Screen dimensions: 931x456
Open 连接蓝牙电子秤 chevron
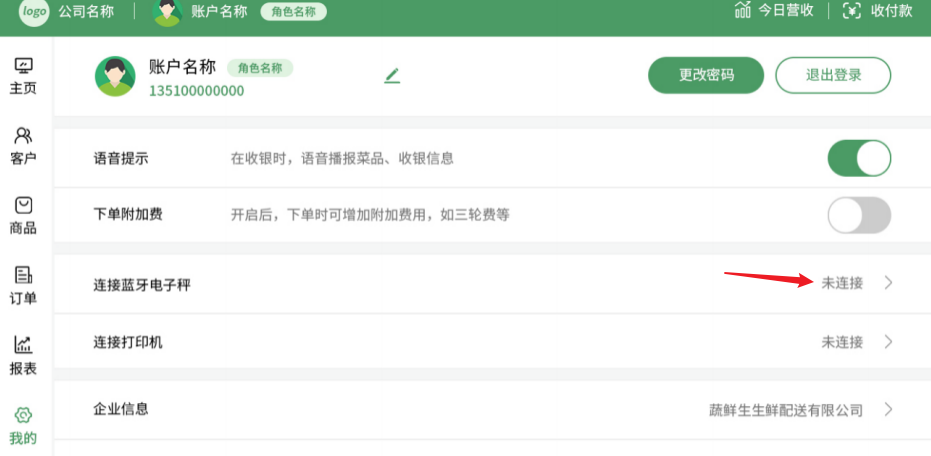888,283
